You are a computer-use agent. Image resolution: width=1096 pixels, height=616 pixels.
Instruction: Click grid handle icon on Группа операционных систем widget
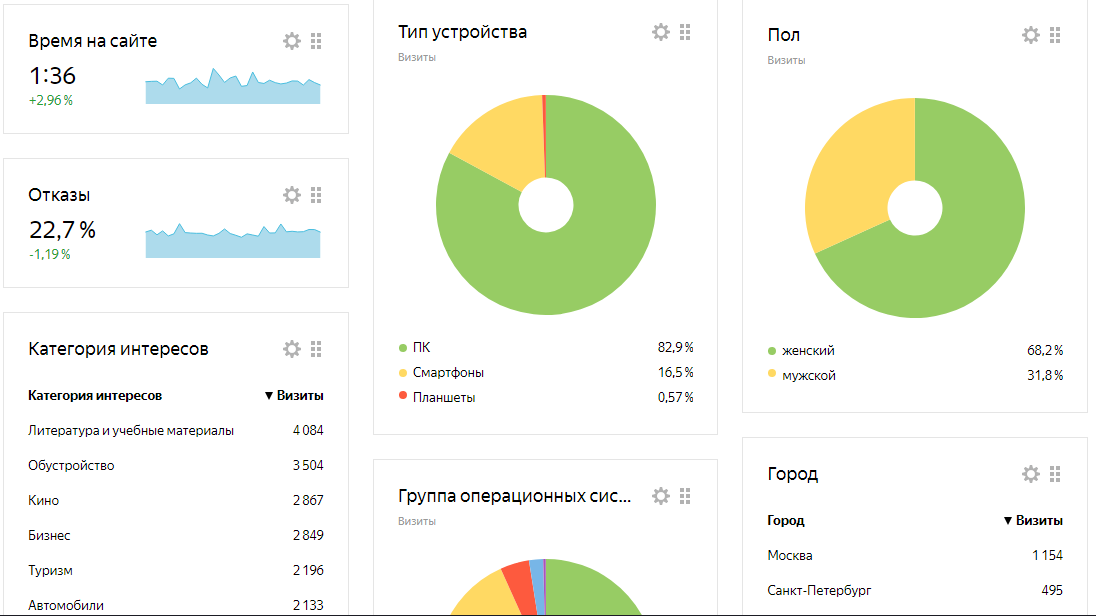685,496
